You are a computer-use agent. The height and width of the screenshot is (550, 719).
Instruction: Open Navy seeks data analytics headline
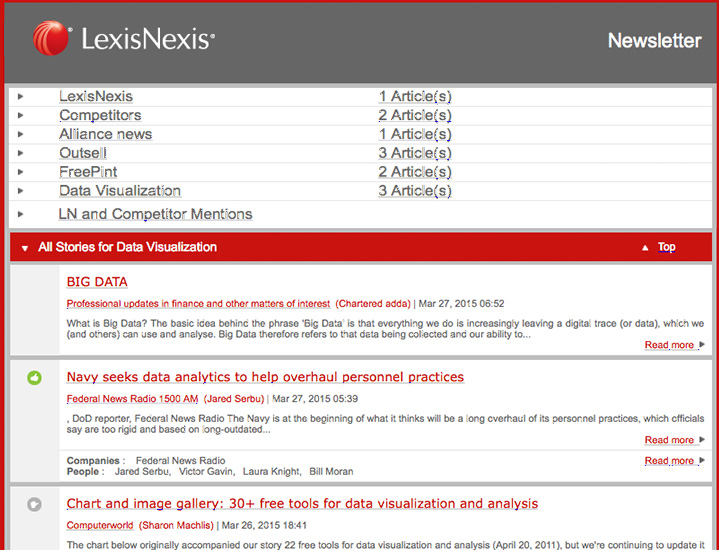[265, 377]
